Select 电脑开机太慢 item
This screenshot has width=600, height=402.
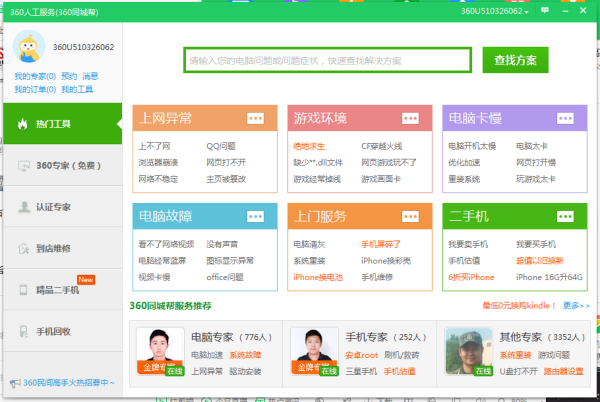(472, 146)
